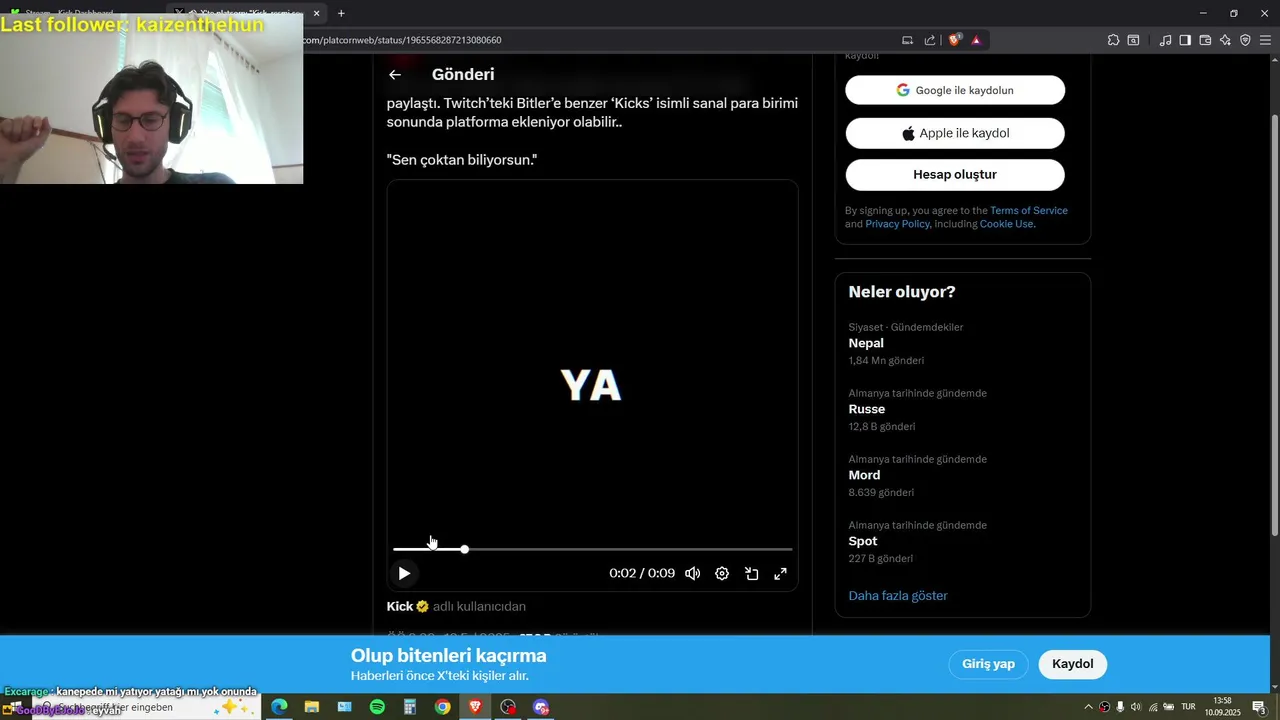Close the active X post tab
This screenshot has height=720, width=1280.
(x=316, y=13)
